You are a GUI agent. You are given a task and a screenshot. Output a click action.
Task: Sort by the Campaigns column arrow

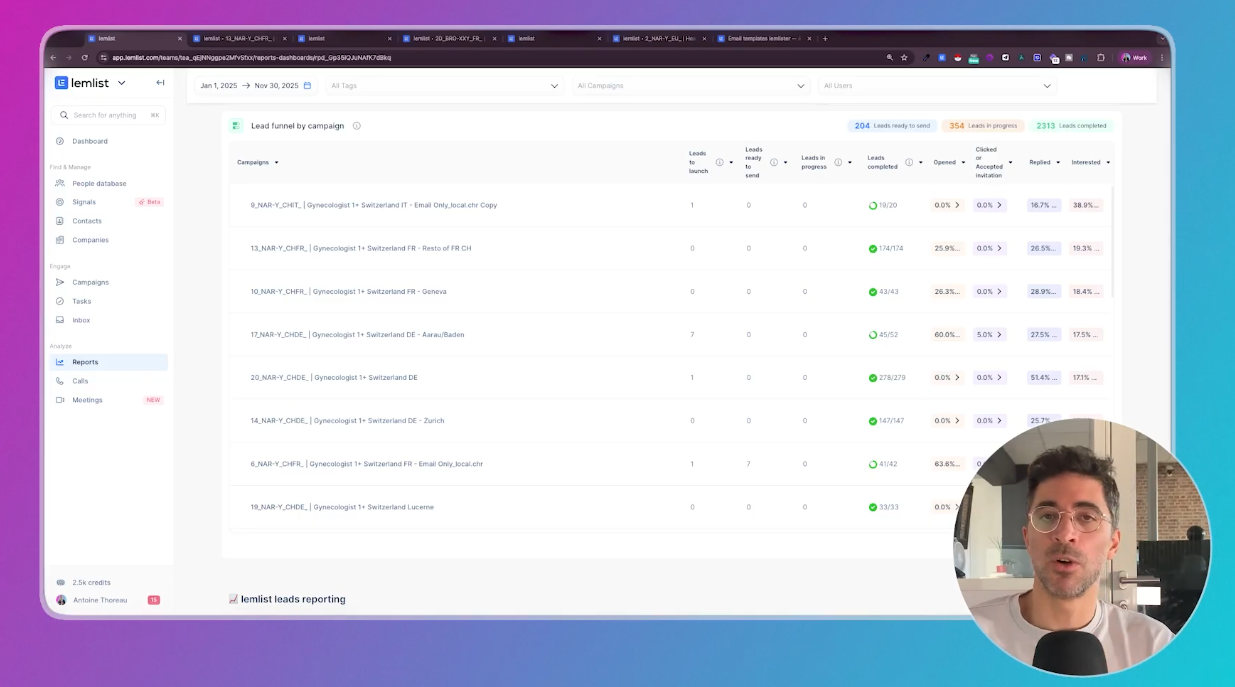pos(276,162)
